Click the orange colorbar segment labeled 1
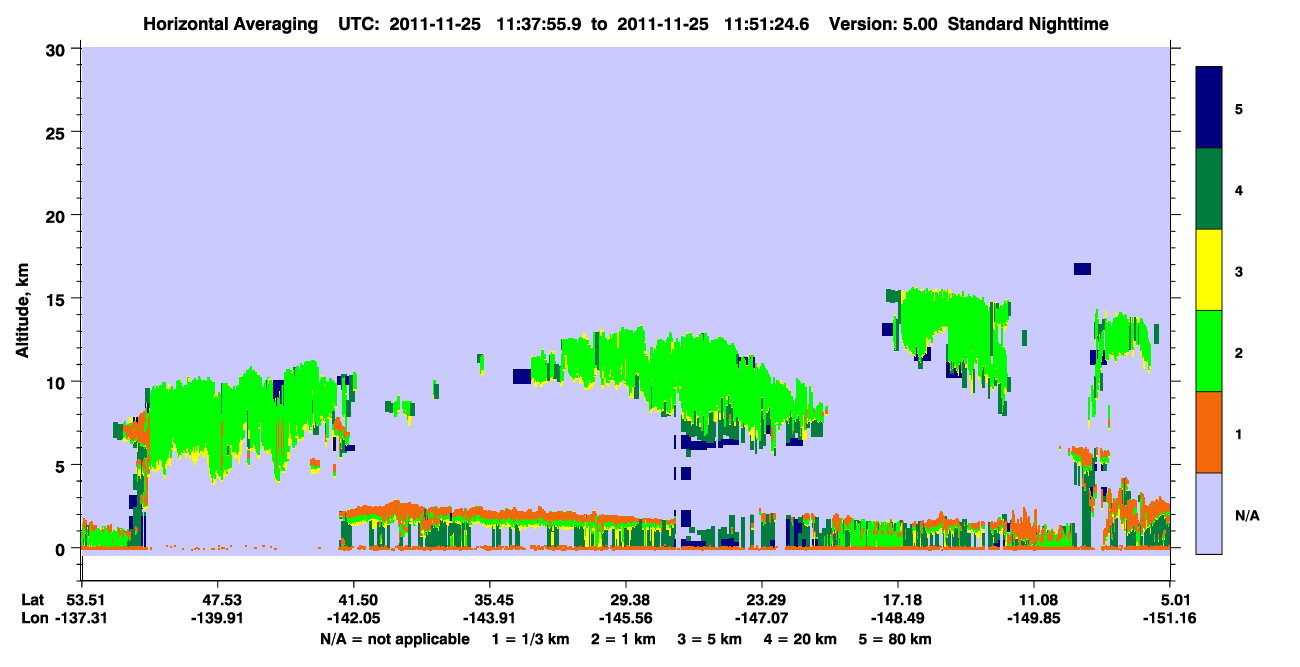This screenshot has height=667, width=1300. coord(1209,432)
